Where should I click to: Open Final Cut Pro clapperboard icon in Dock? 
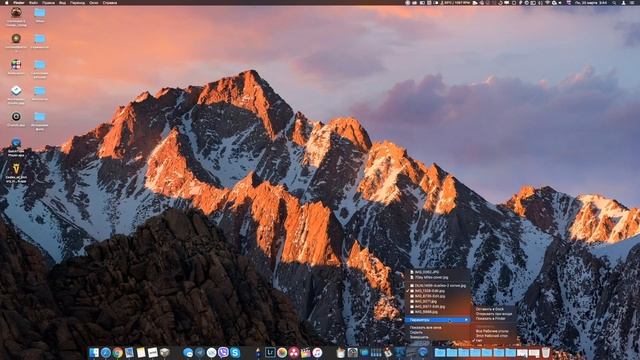(x=306, y=352)
